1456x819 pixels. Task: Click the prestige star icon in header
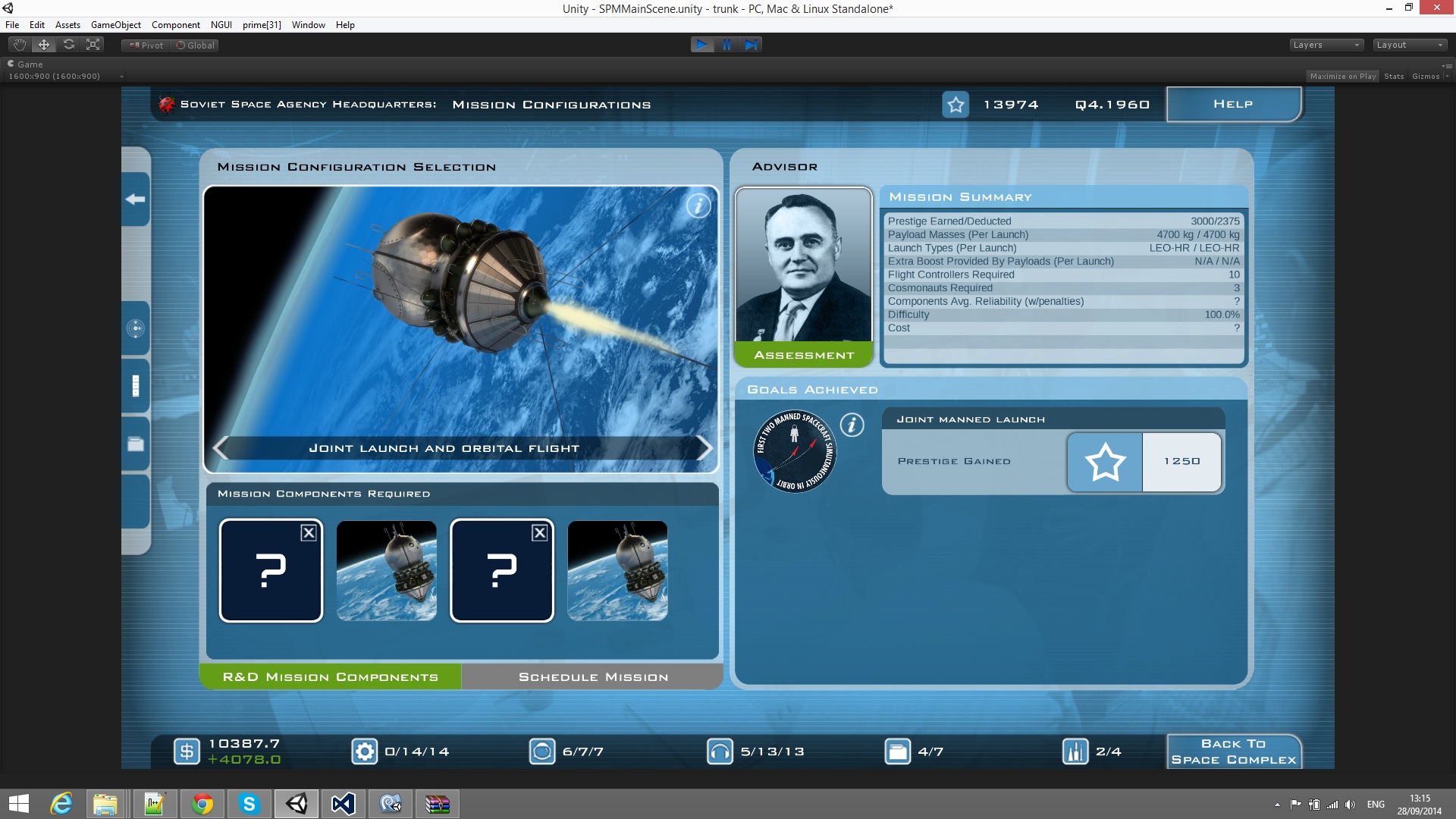click(x=955, y=105)
